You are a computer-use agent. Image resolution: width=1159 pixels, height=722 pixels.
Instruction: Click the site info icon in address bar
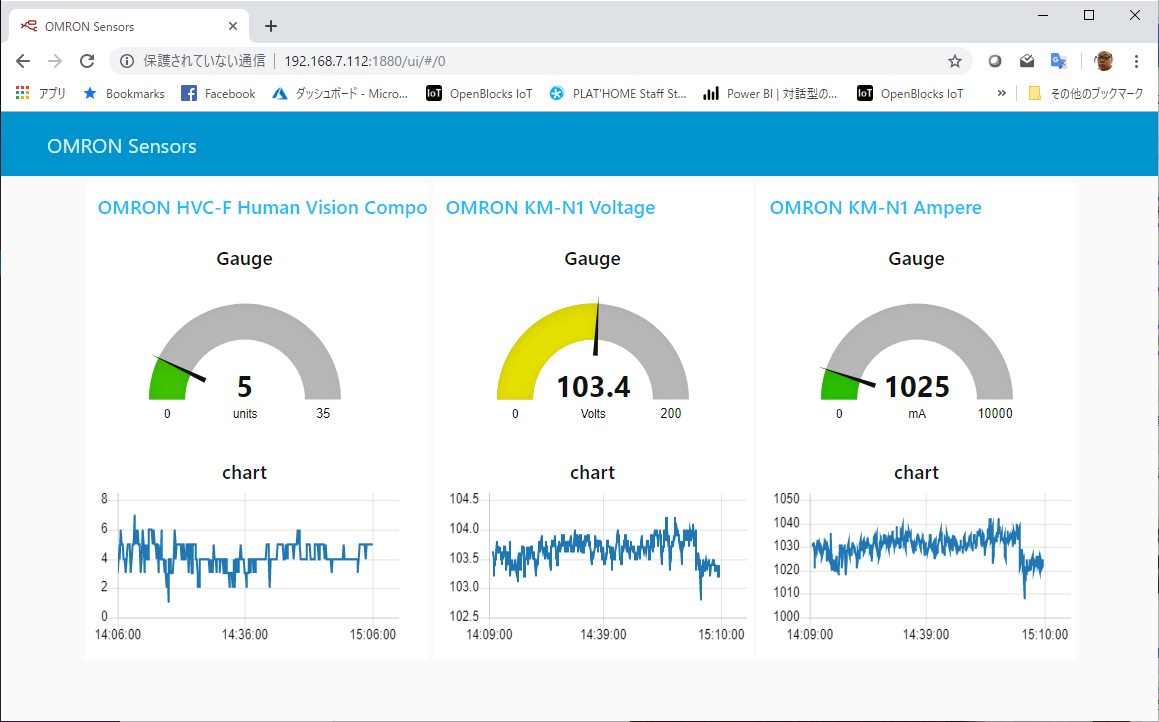pyautogui.click(x=127, y=61)
